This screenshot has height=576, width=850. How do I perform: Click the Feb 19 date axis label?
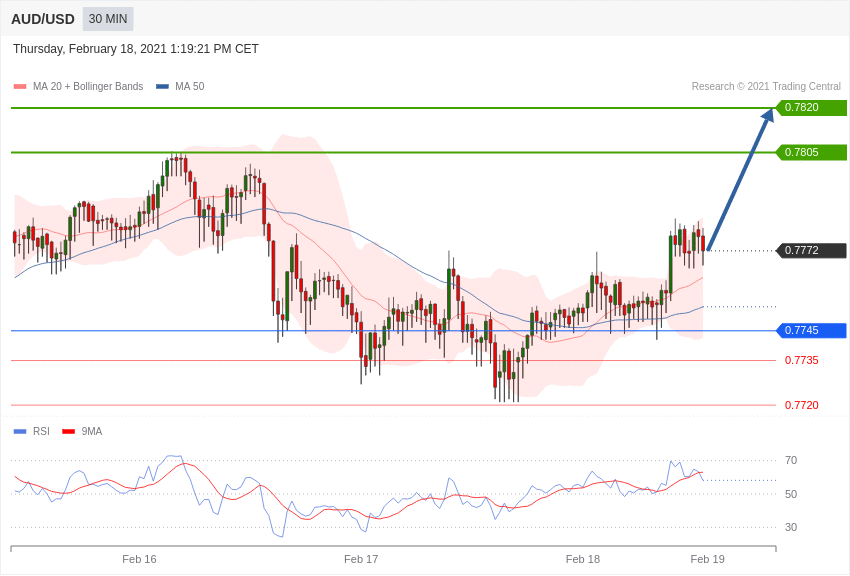[x=707, y=559]
